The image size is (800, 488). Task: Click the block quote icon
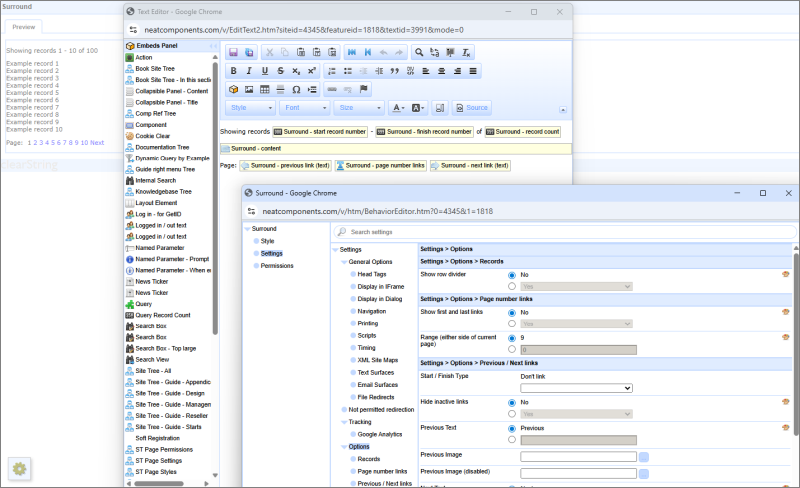click(394, 71)
